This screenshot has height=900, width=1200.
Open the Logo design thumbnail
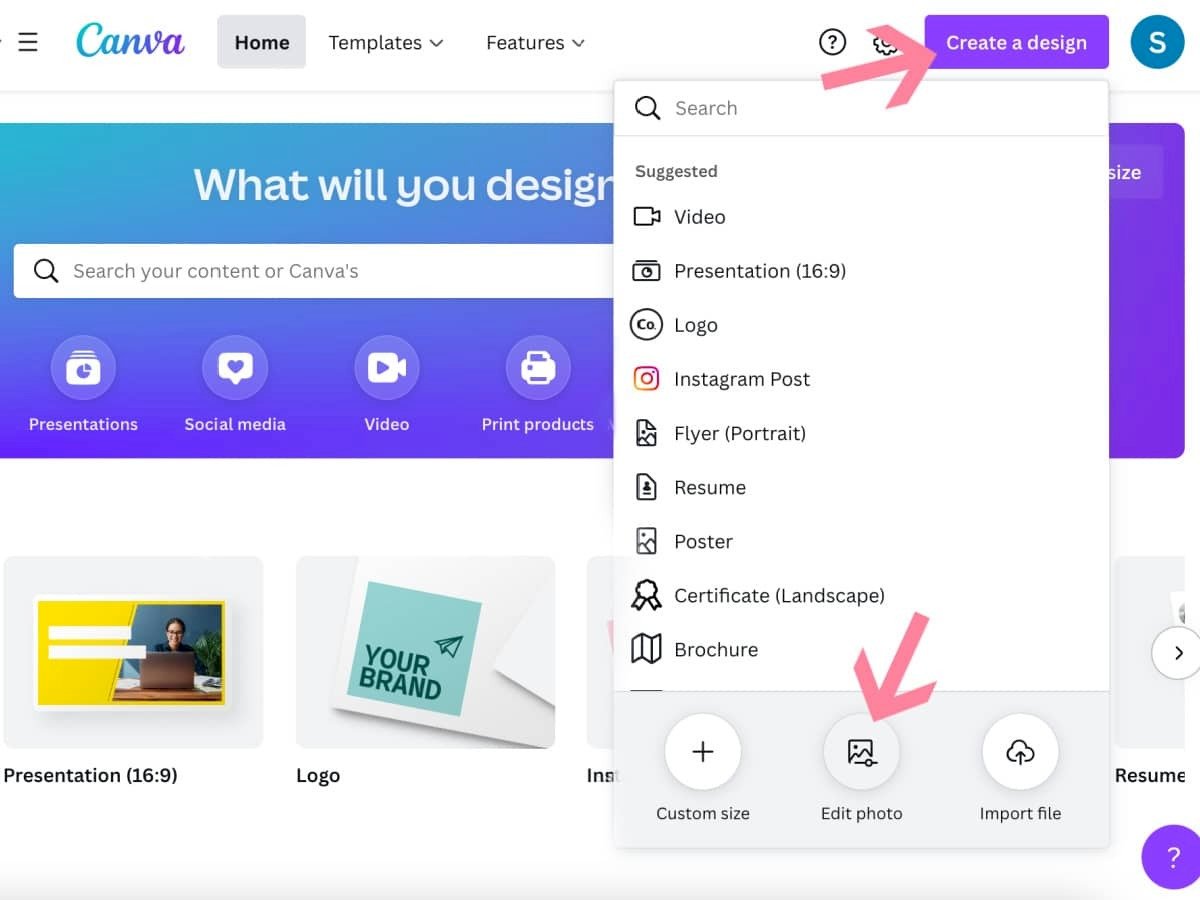(x=425, y=653)
